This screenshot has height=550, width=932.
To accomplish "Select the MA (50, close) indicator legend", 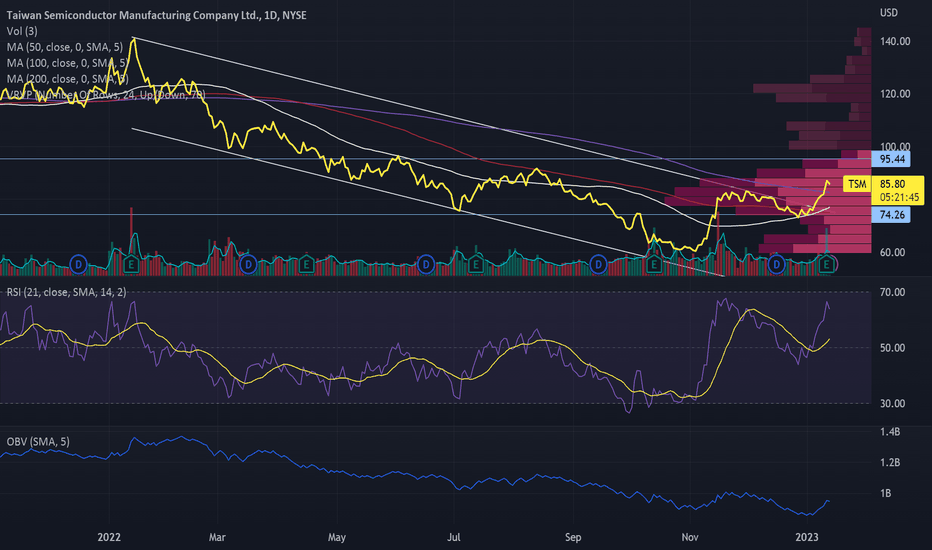I will coord(65,47).
